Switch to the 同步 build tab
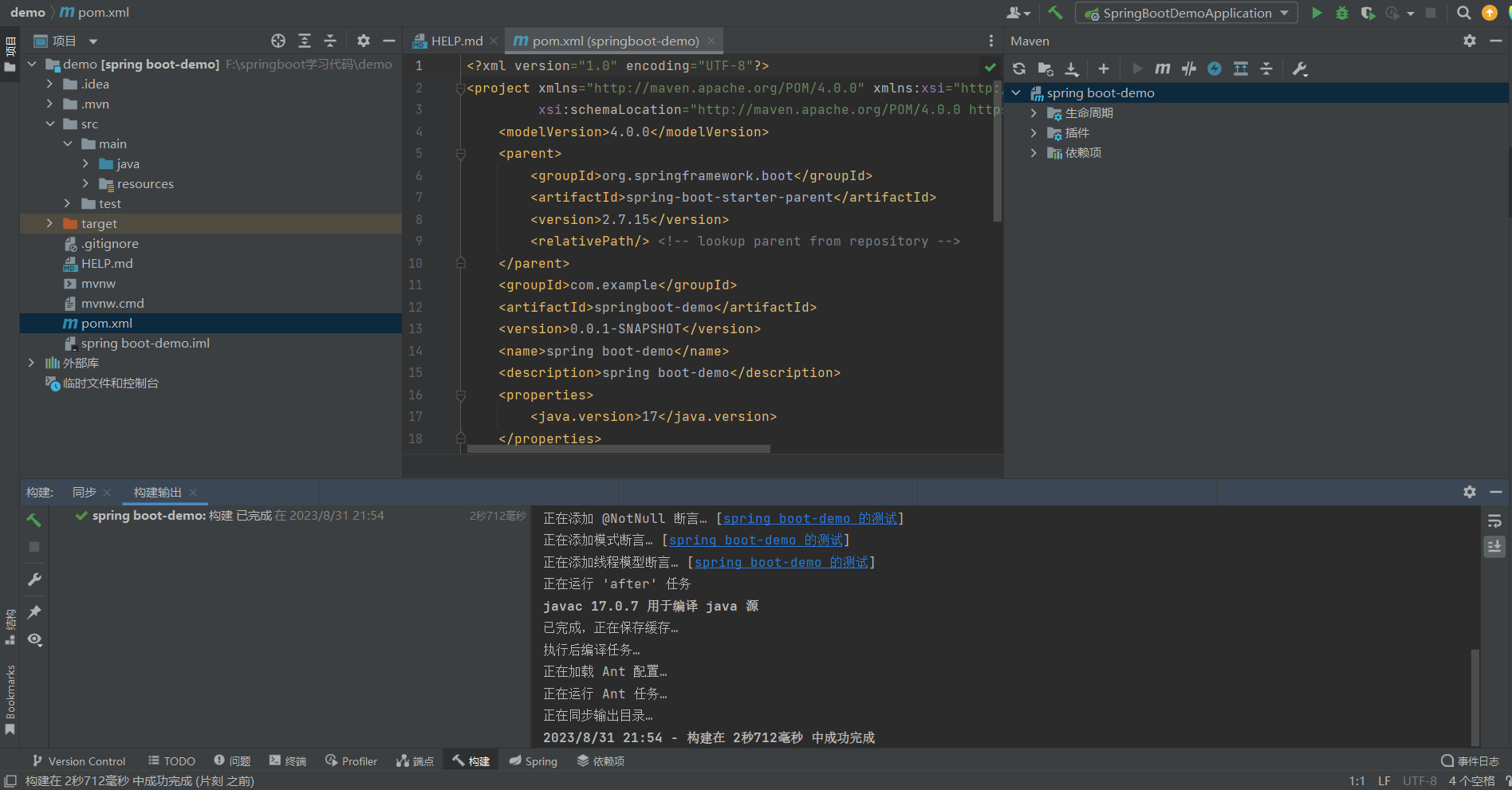1512x790 pixels. 85,493
